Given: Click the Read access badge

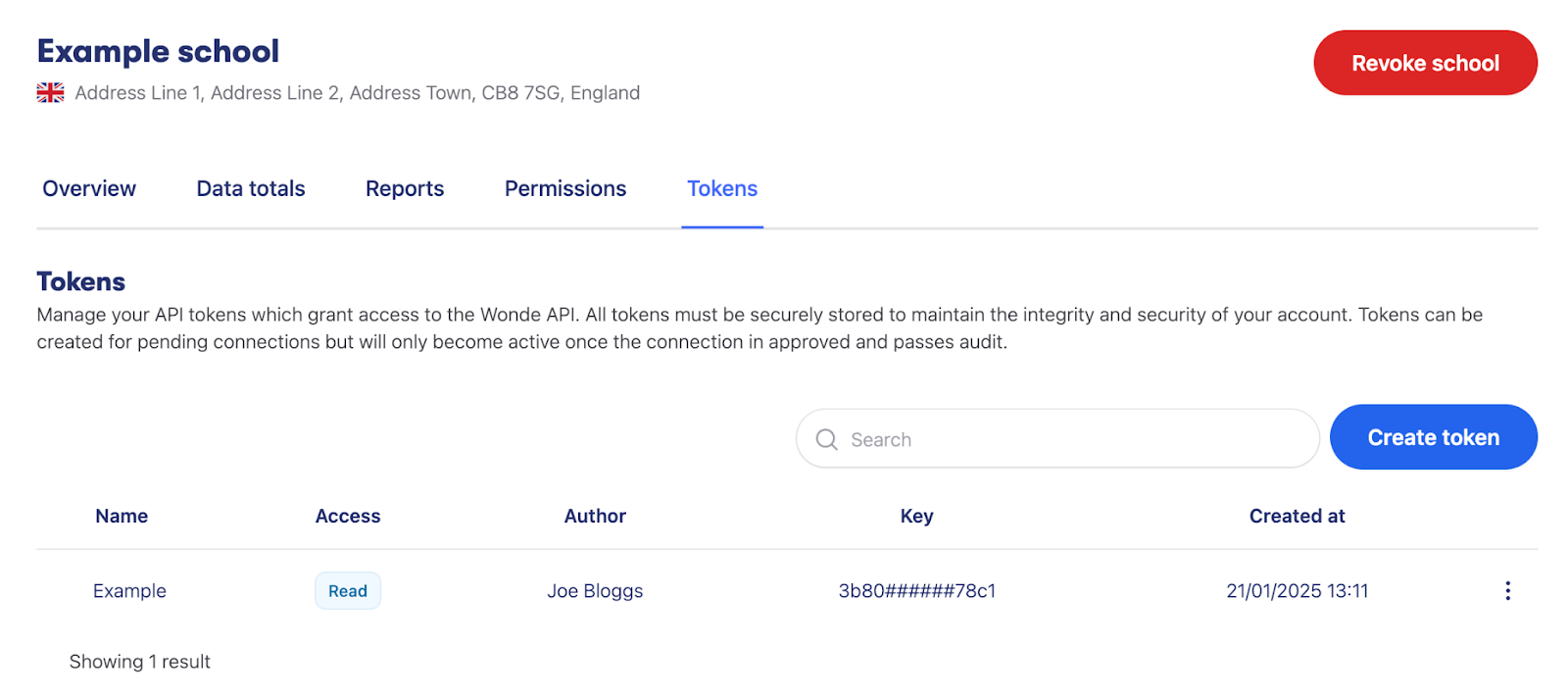Looking at the screenshot, I should (348, 590).
